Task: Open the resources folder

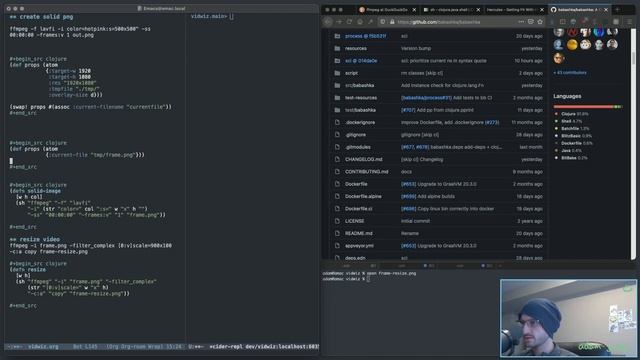Action: point(356,48)
